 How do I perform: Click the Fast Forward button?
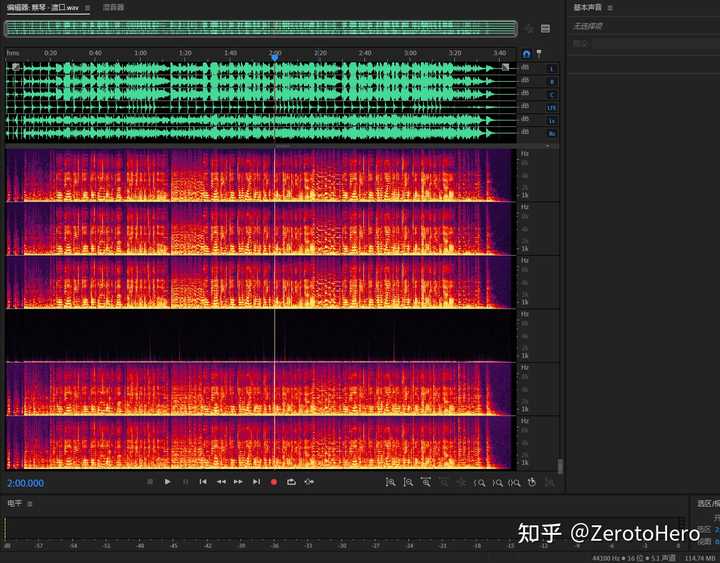(238, 482)
